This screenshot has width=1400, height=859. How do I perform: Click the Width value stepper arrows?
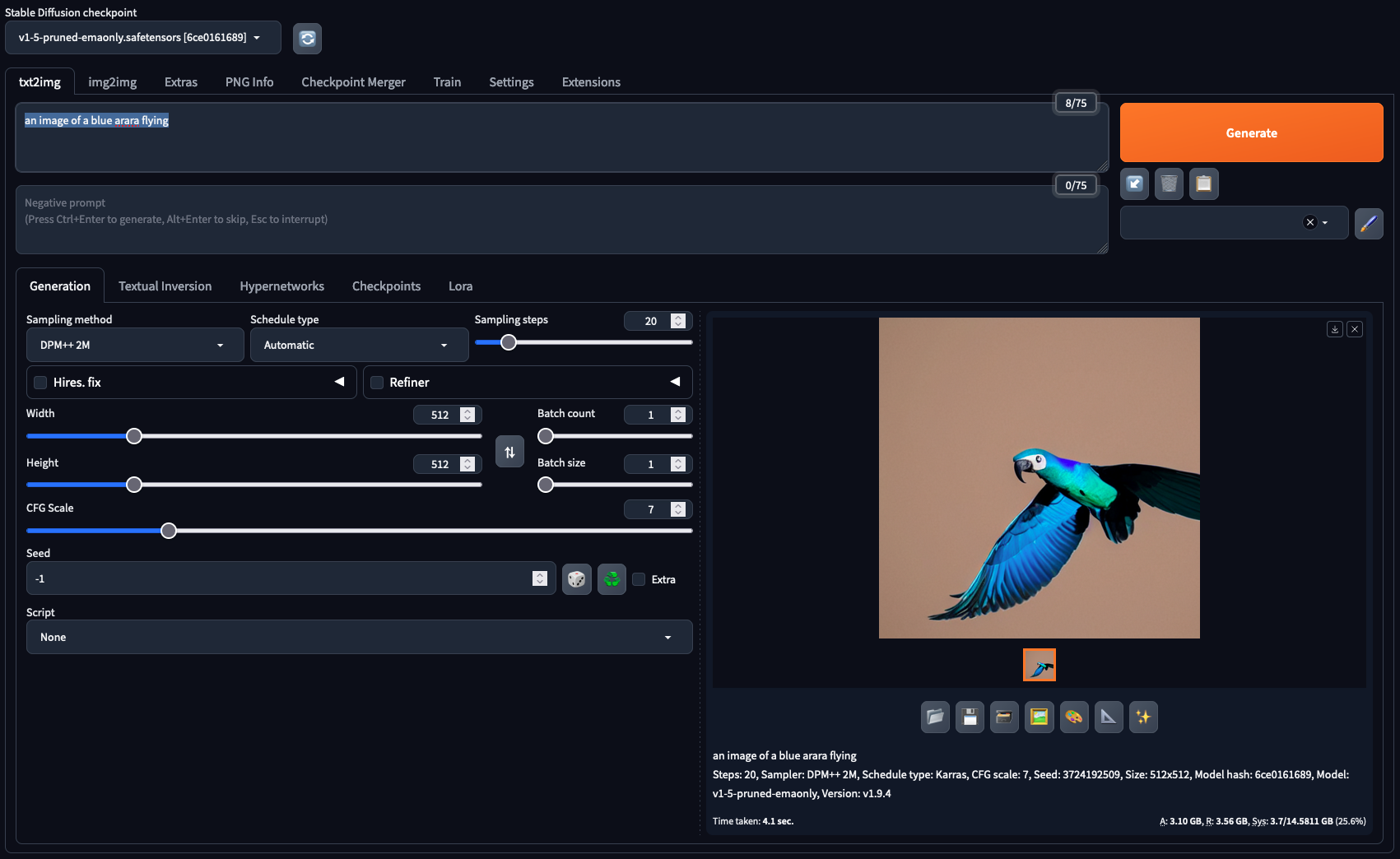pos(467,415)
